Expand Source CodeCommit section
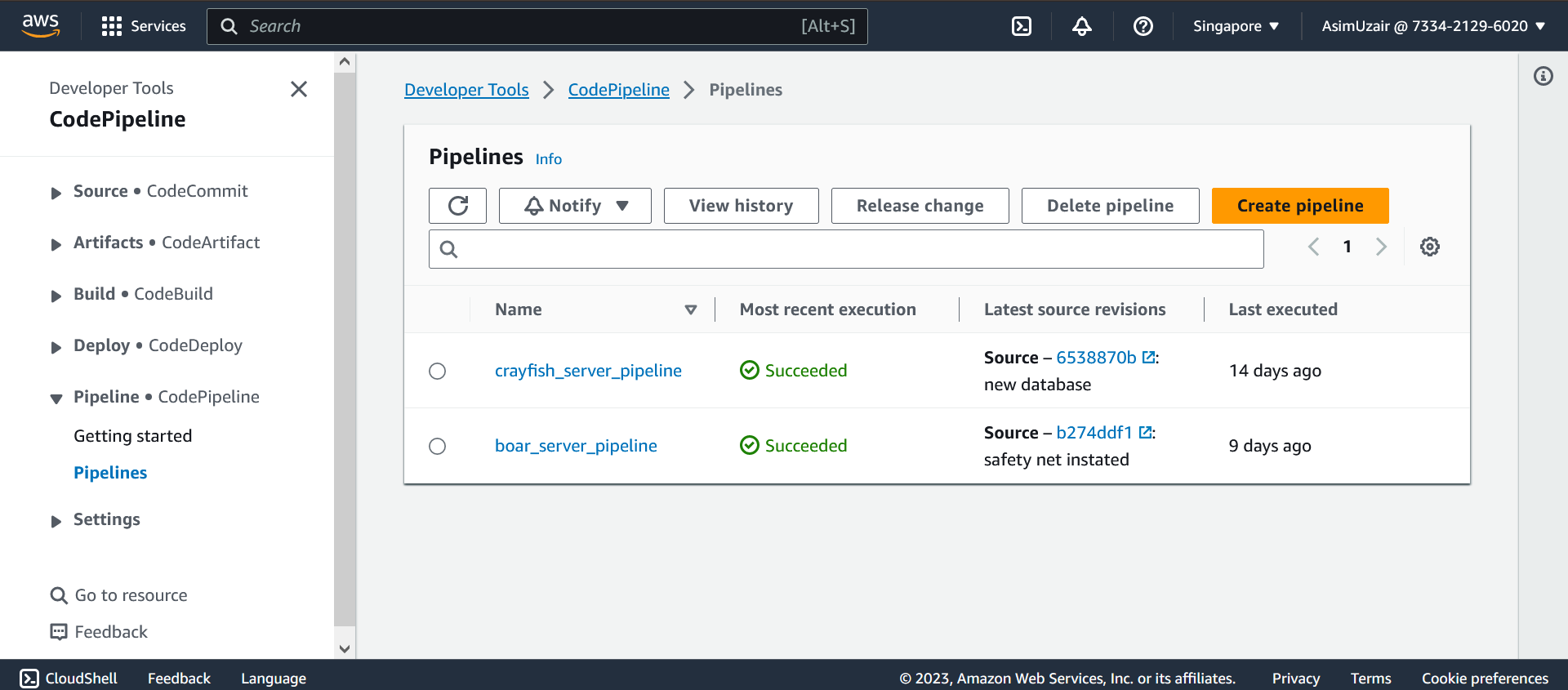This screenshot has width=1568, height=690. [x=56, y=193]
